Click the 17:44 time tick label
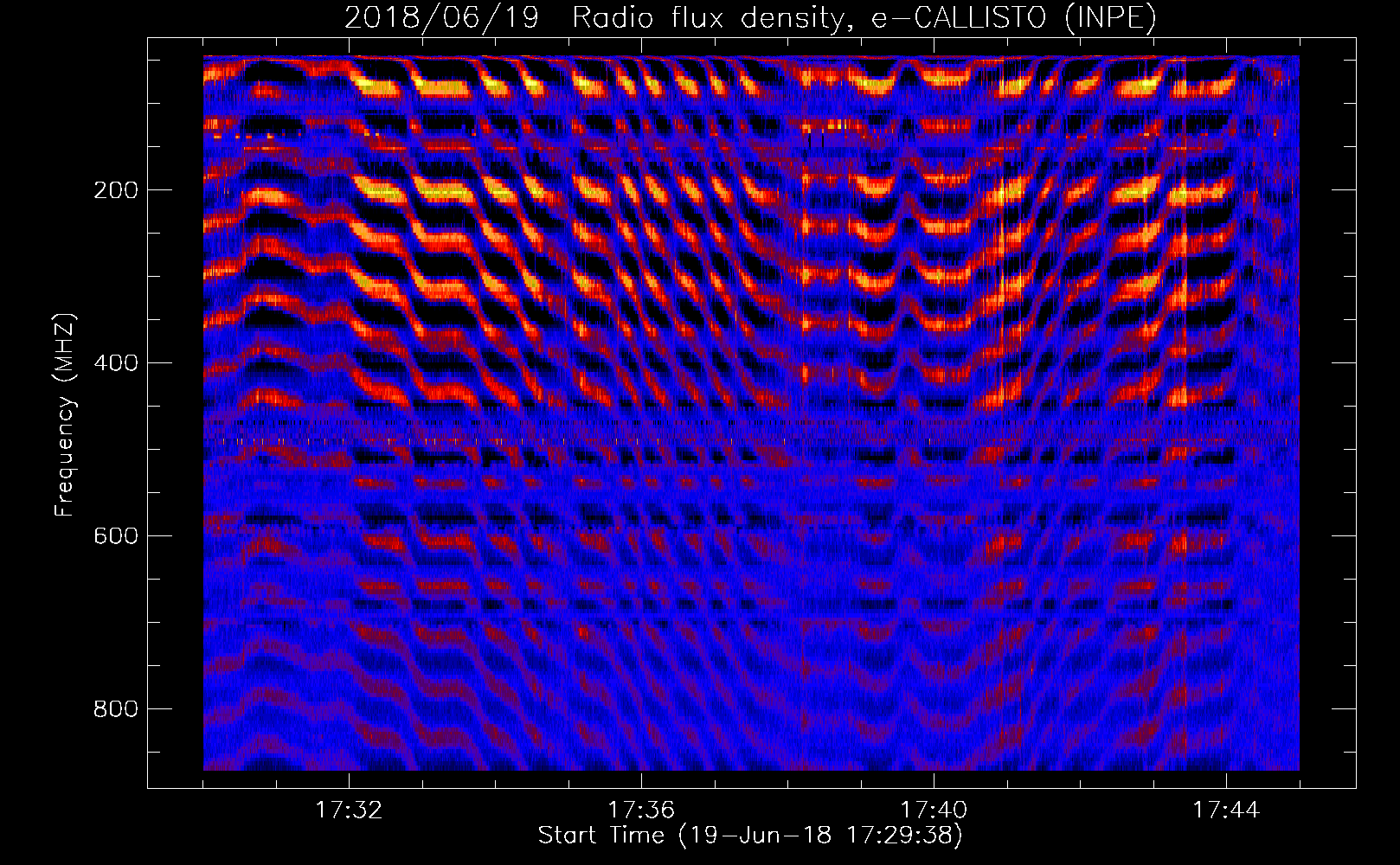The image size is (1400, 865). click(1226, 811)
